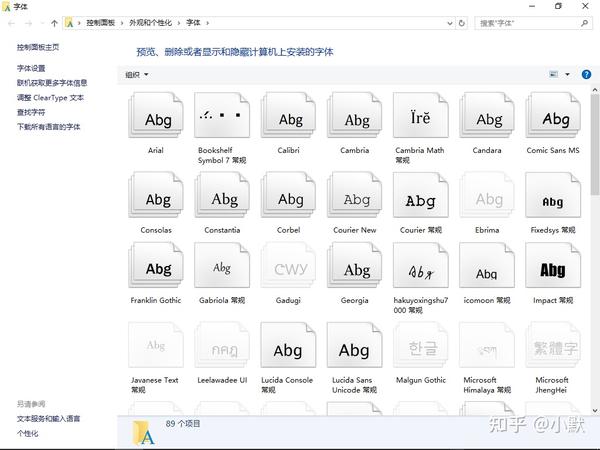Click the scrollbar up arrow

click(595, 90)
